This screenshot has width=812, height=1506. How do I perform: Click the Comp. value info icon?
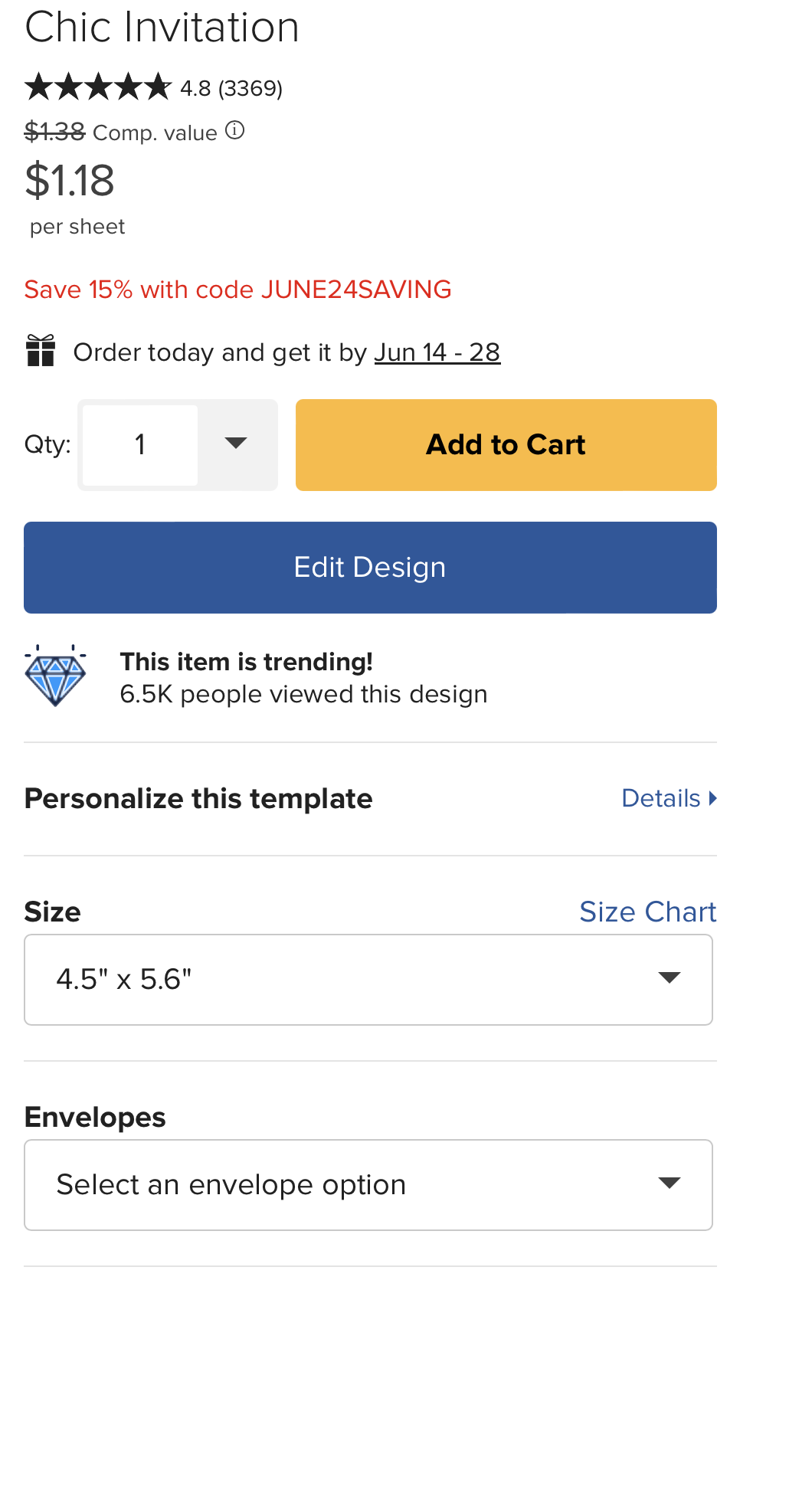point(235,131)
